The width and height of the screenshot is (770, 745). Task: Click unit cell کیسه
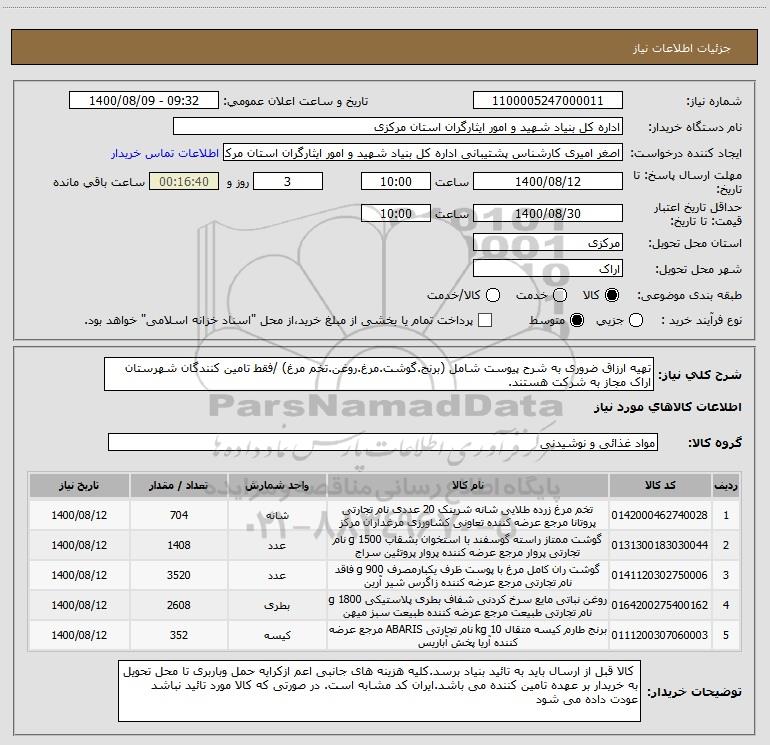click(x=277, y=635)
